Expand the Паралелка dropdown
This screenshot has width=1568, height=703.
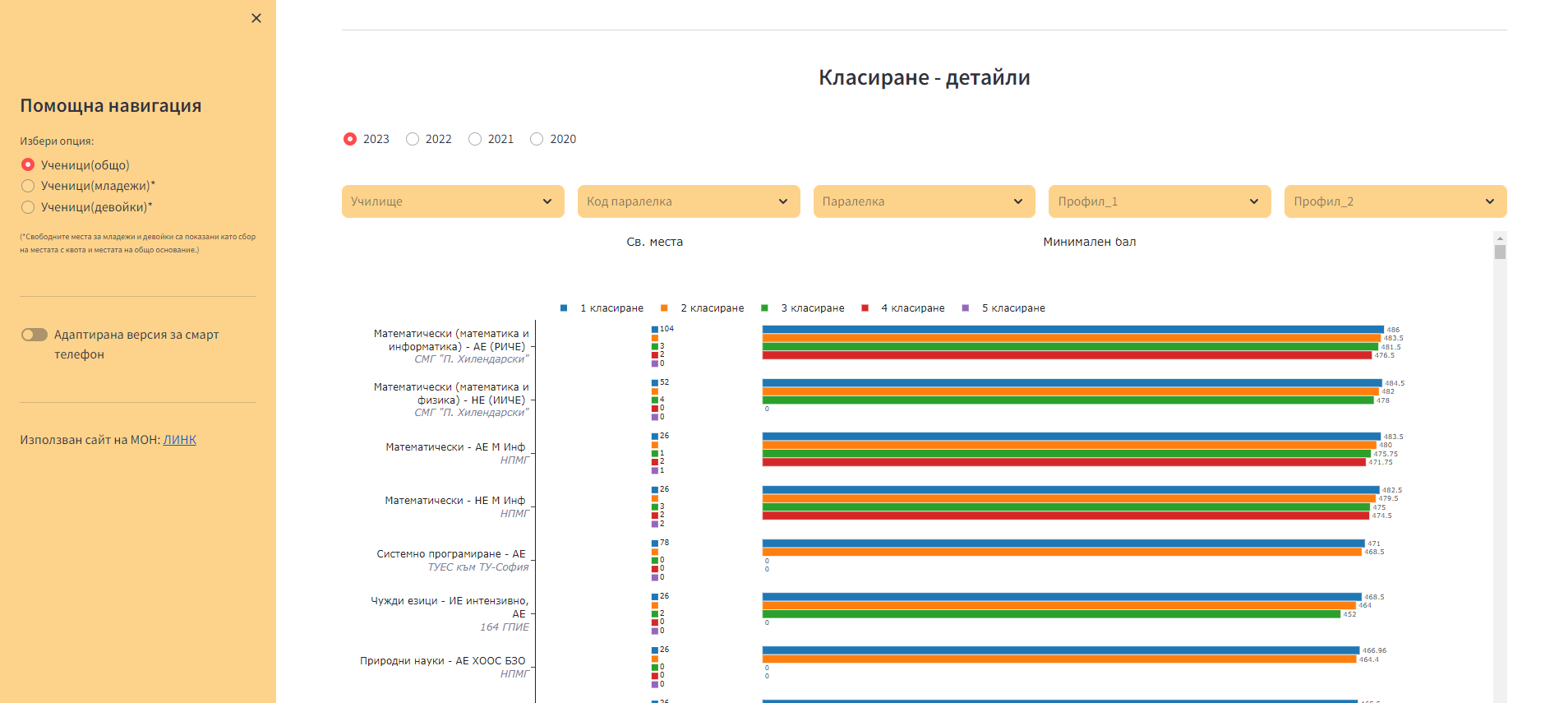pyautogui.click(x=924, y=201)
